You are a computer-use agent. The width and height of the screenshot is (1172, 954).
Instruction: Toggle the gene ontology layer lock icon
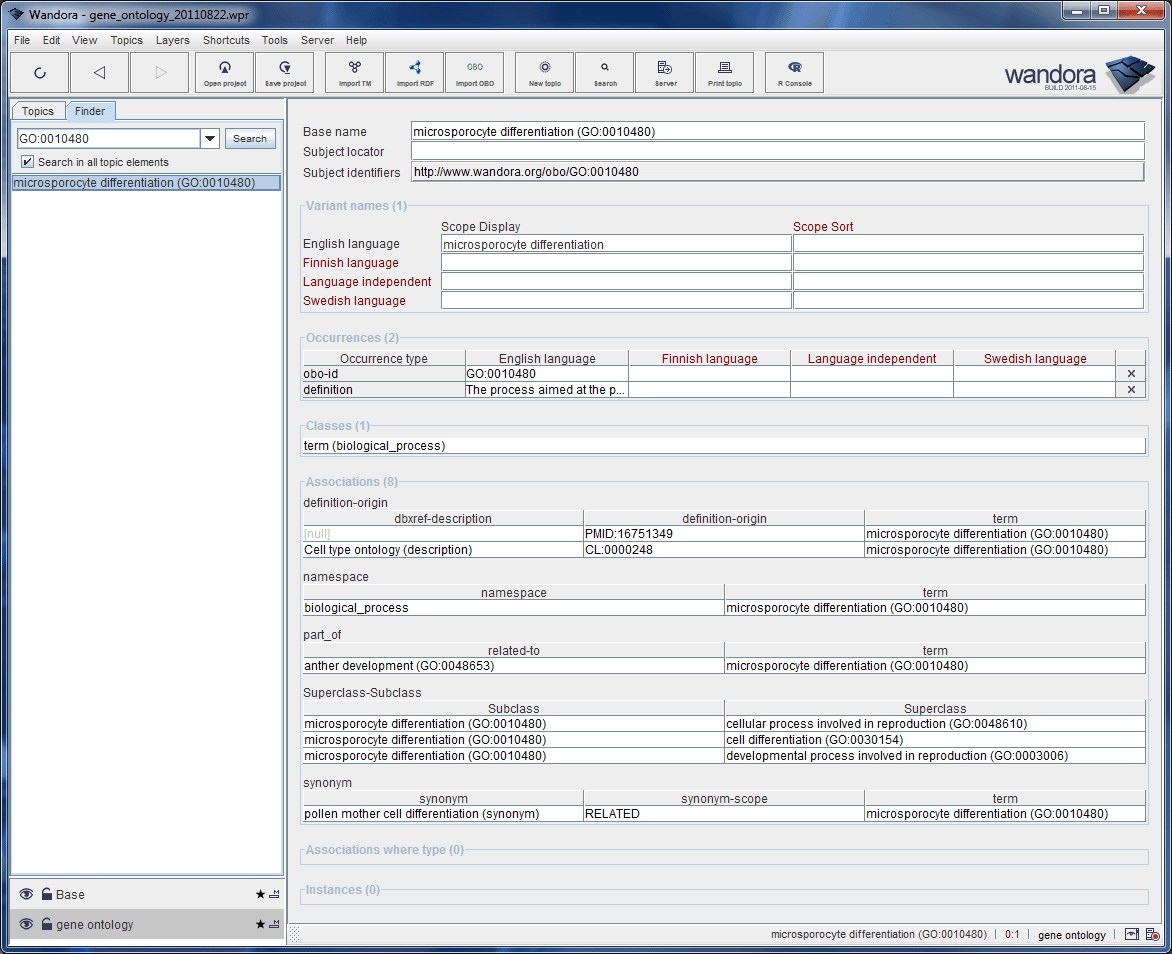(46, 925)
